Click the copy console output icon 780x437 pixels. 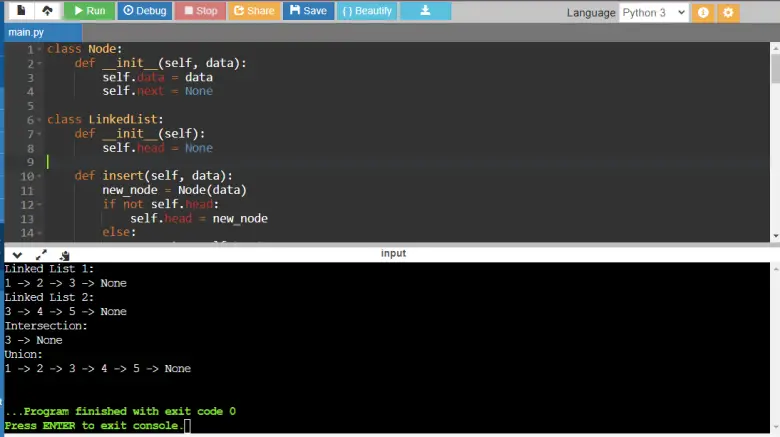(x=64, y=255)
